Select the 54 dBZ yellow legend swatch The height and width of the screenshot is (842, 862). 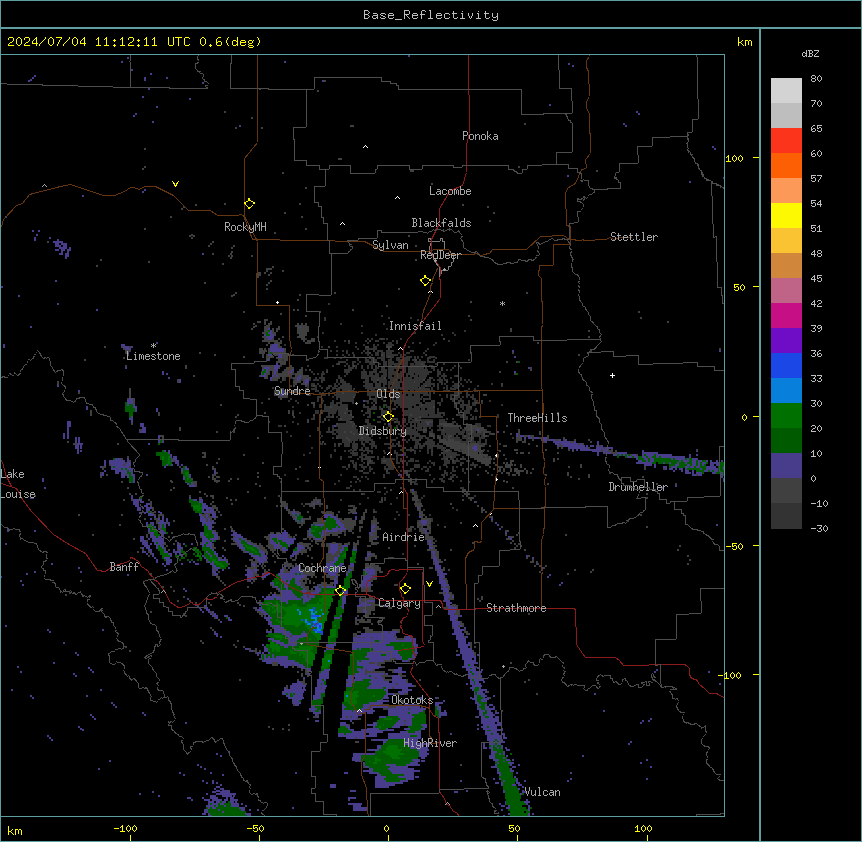[786, 215]
